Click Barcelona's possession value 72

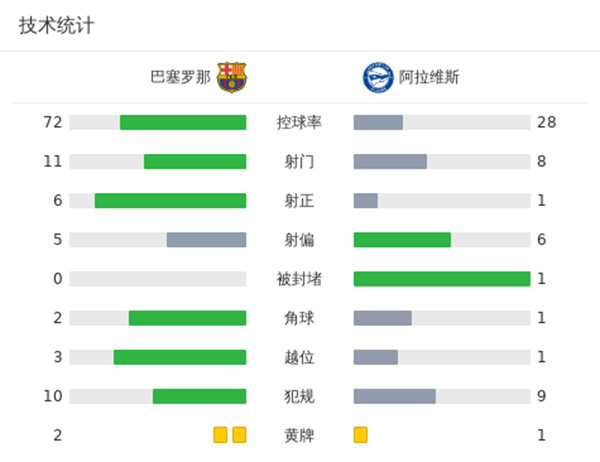click(x=53, y=122)
